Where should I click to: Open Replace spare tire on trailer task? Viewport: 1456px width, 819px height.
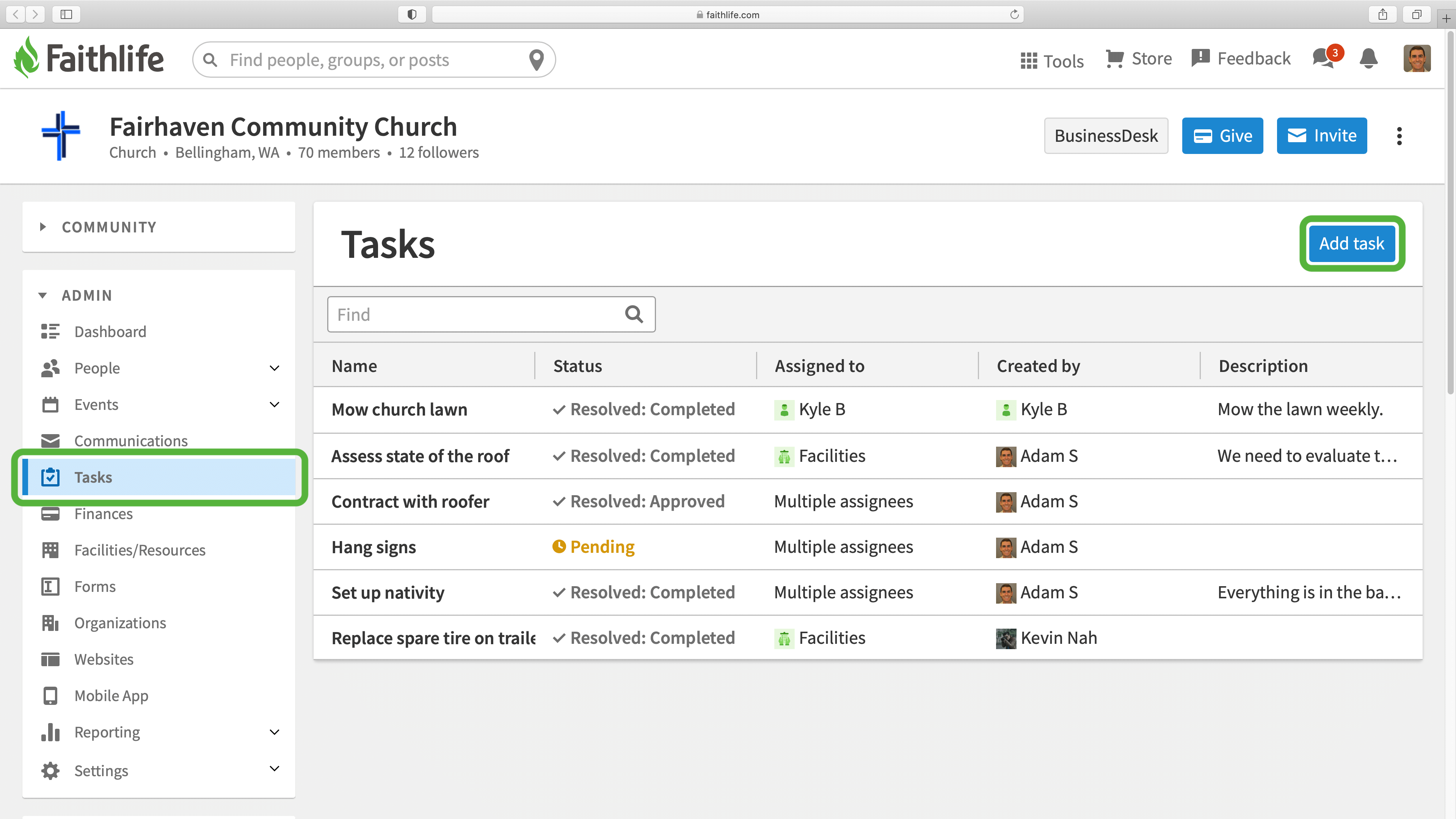[x=433, y=638]
